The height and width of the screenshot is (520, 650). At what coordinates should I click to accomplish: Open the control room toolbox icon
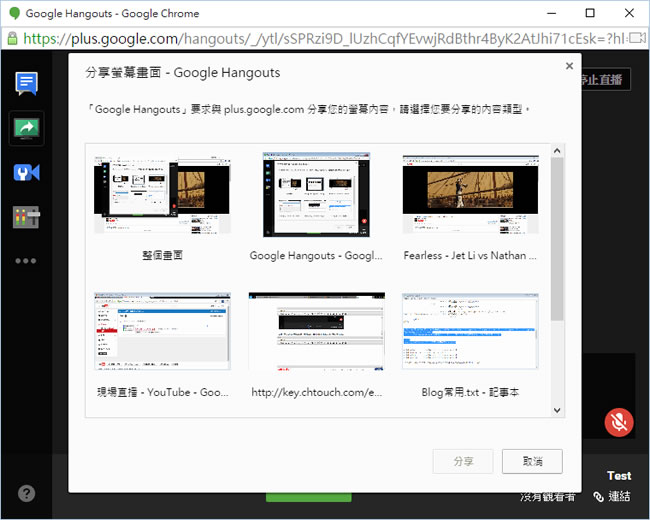pos(26,217)
